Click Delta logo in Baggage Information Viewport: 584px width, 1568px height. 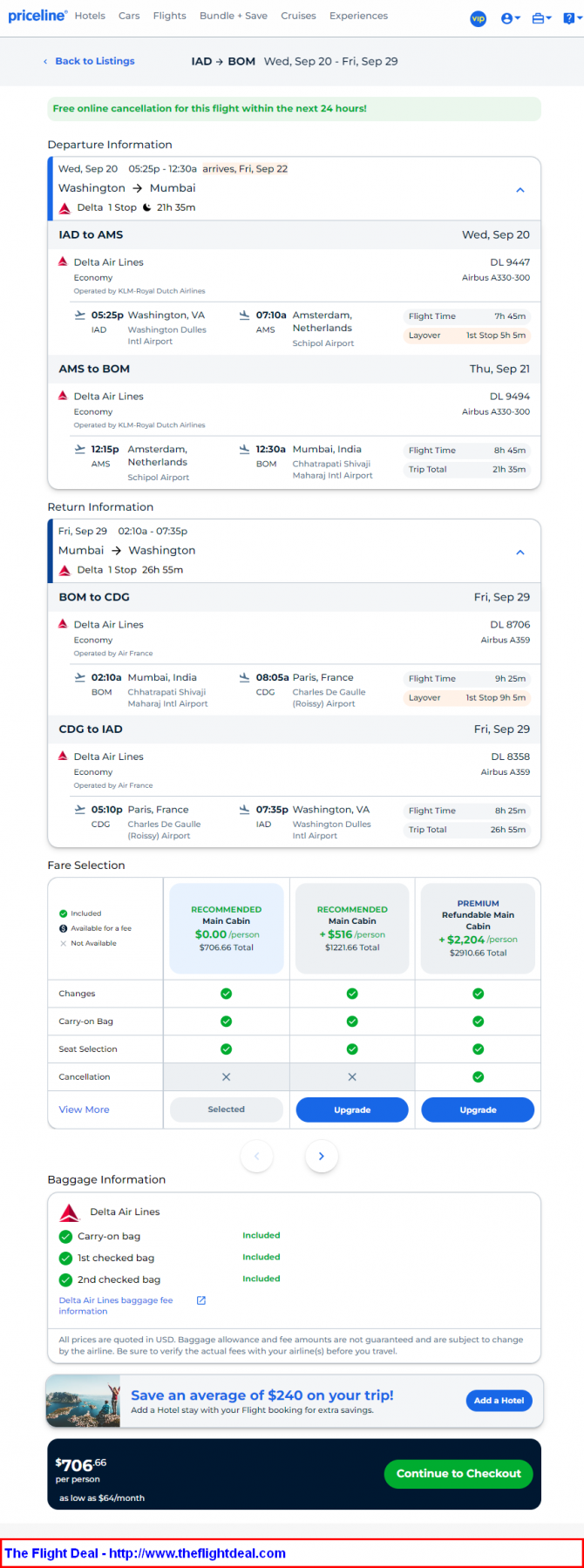coord(69,1212)
